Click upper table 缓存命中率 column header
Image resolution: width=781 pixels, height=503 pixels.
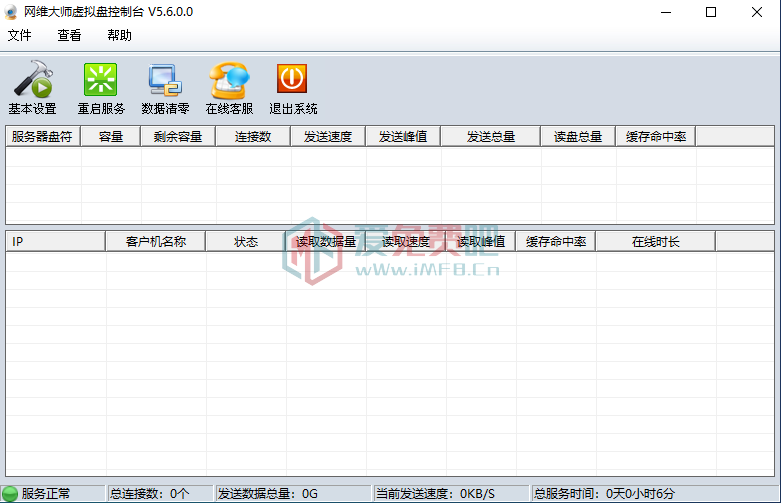(x=656, y=136)
